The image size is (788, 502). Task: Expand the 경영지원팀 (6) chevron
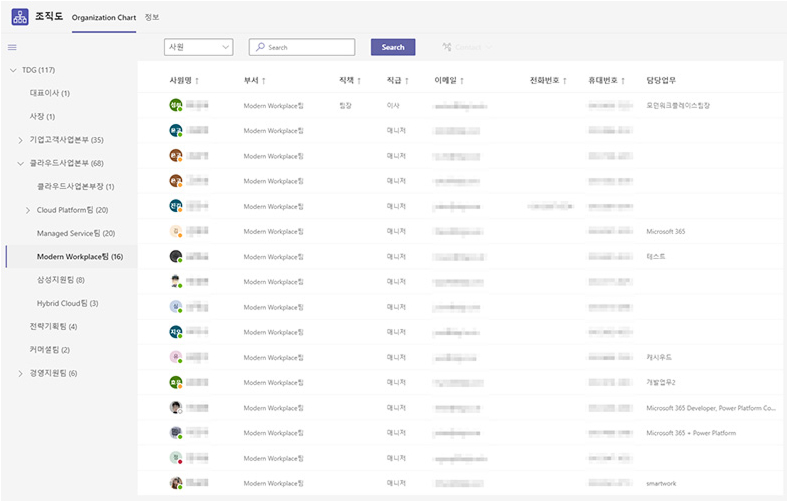click(x=21, y=373)
